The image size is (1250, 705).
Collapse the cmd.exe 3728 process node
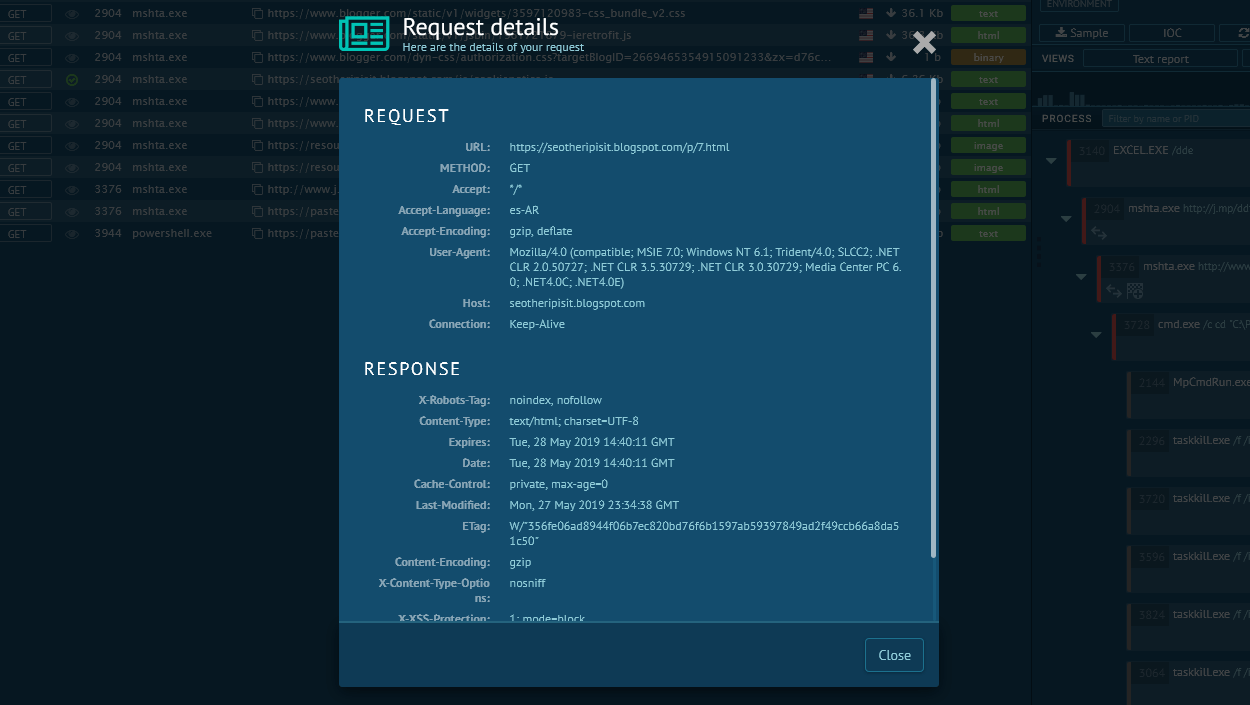pyautogui.click(x=1096, y=334)
